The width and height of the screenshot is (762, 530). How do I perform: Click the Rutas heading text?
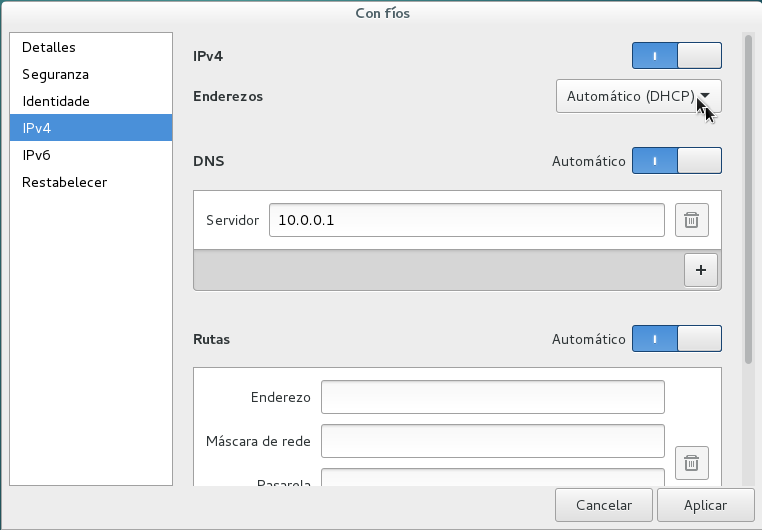(x=211, y=339)
